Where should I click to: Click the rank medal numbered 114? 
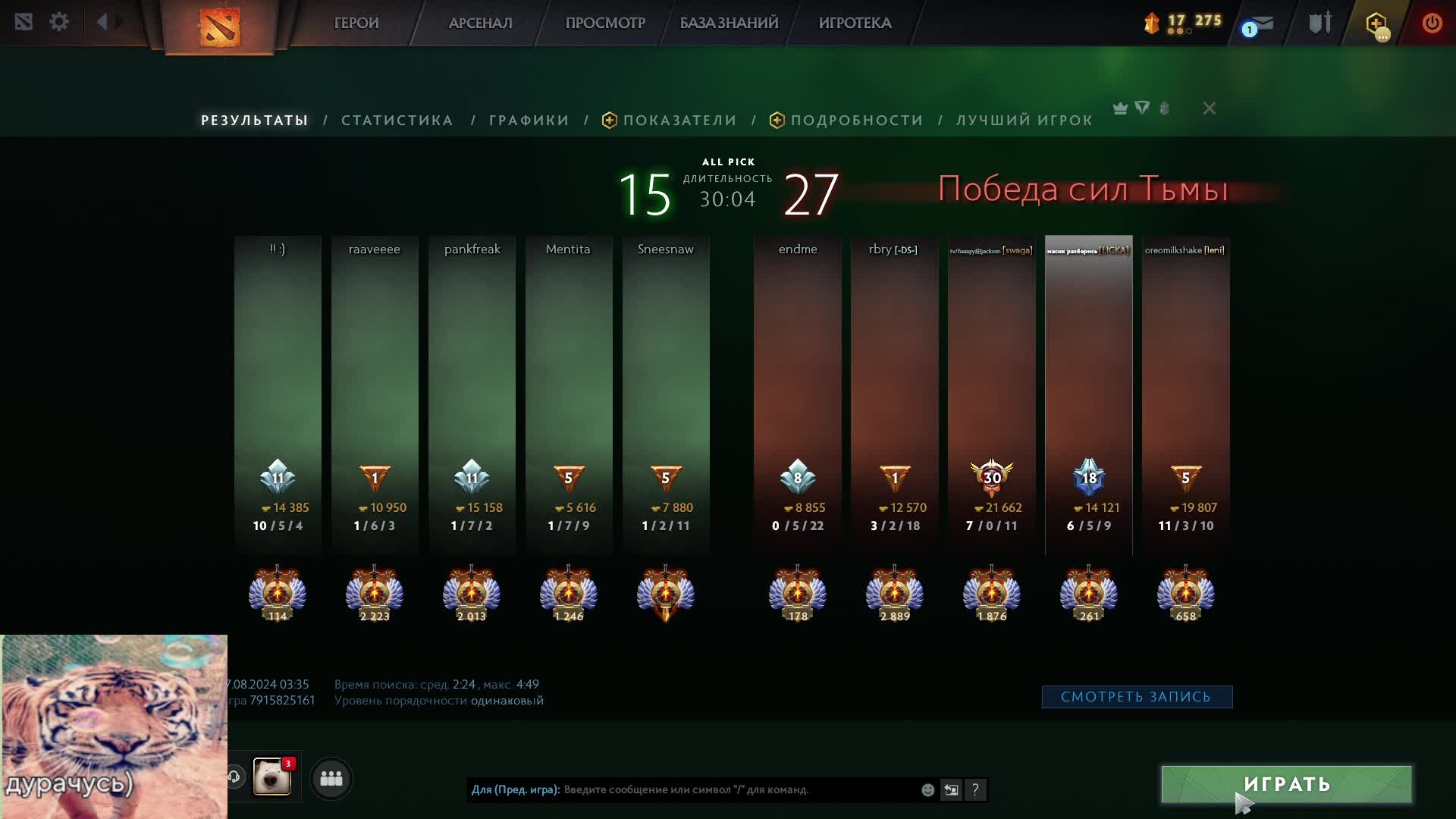278,593
